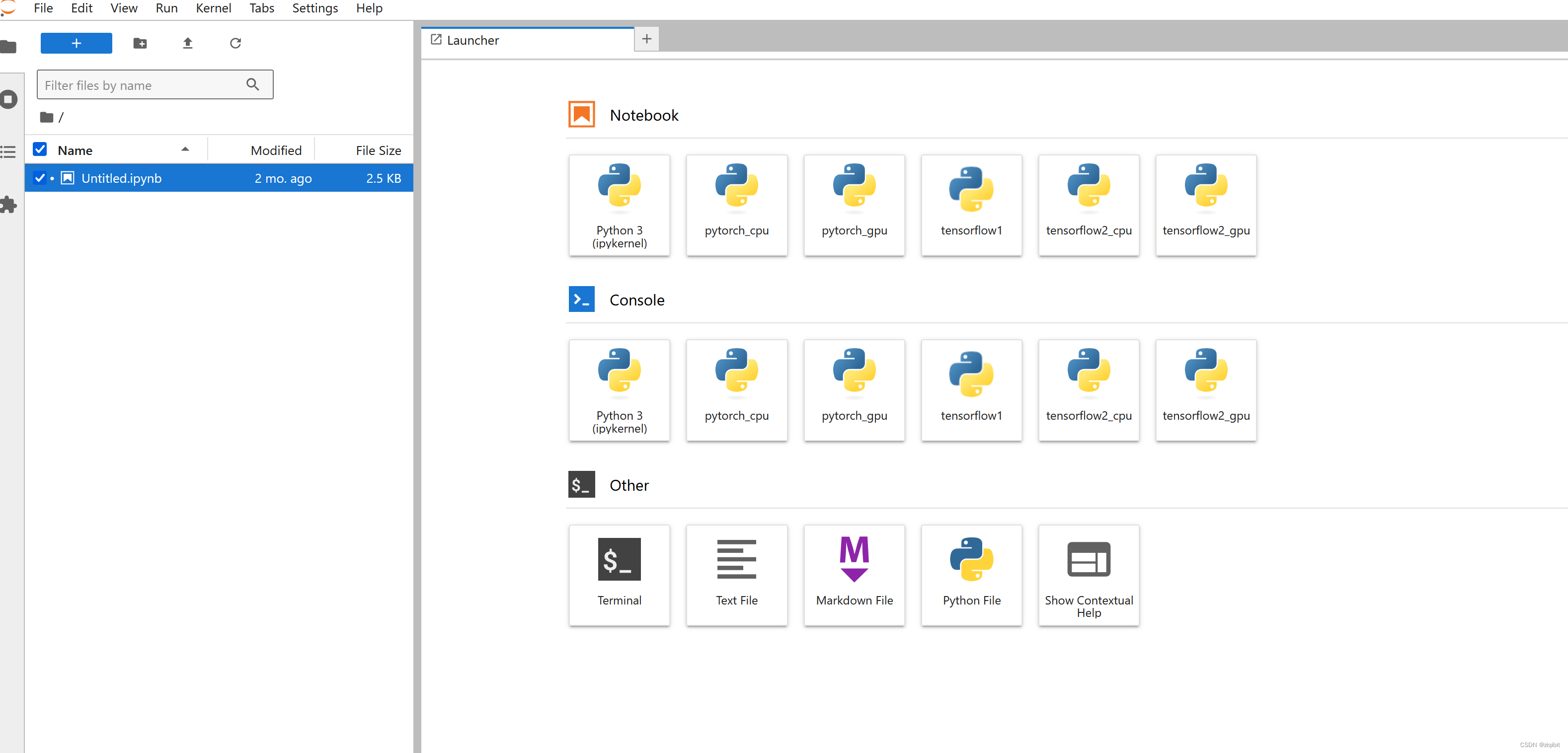Start a tensorflow1 console
This screenshot has height=753, width=1568.
coord(971,390)
